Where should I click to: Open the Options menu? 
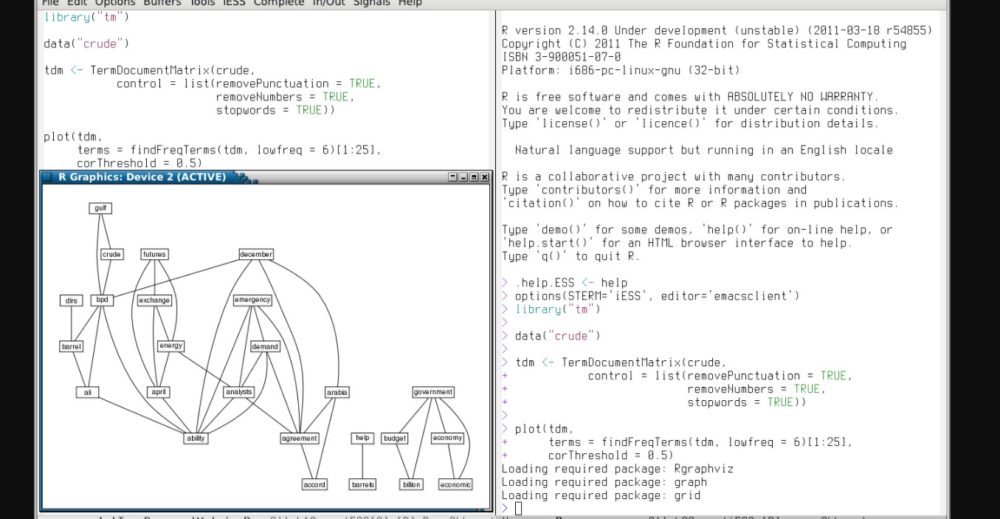pyautogui.click(x=115, y=3)
